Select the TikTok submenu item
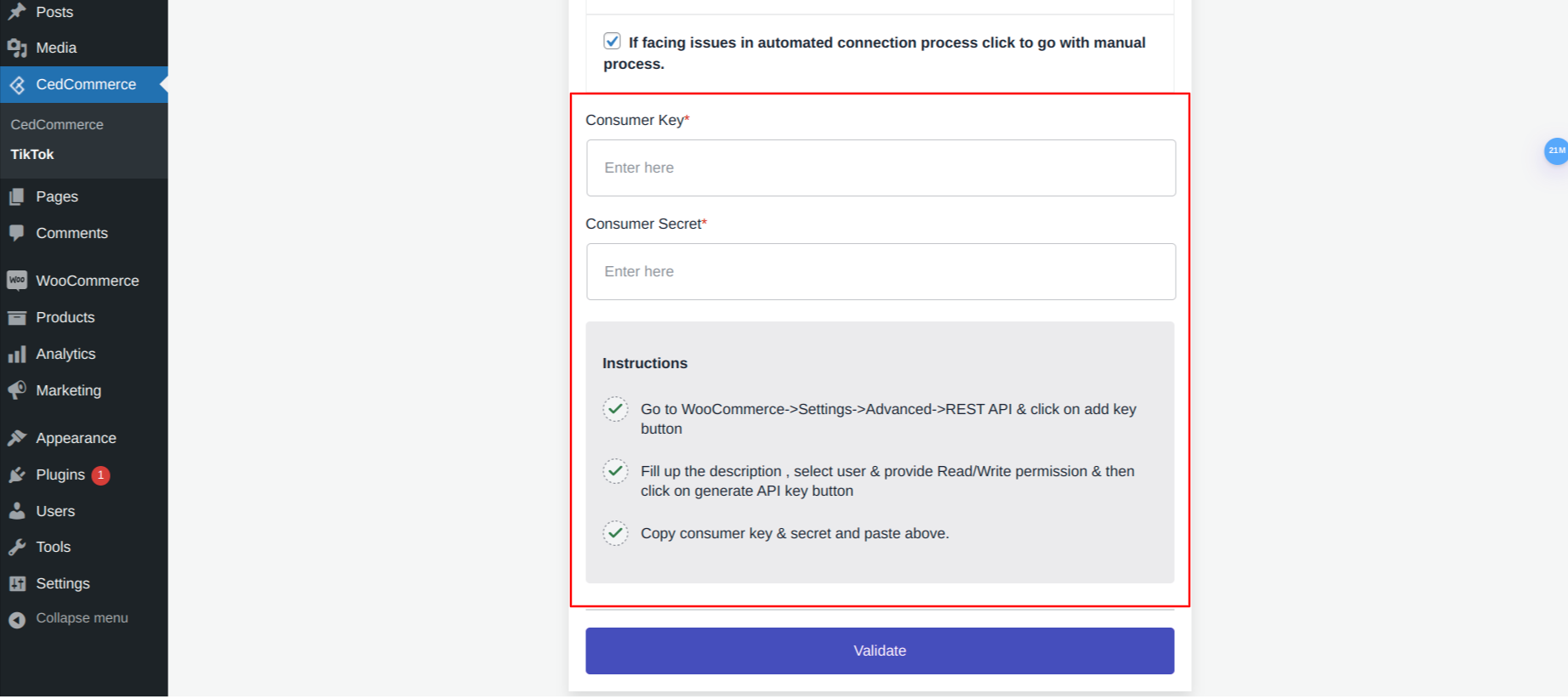The height and width of the screenshot is (699, 1568). point(32,154)
